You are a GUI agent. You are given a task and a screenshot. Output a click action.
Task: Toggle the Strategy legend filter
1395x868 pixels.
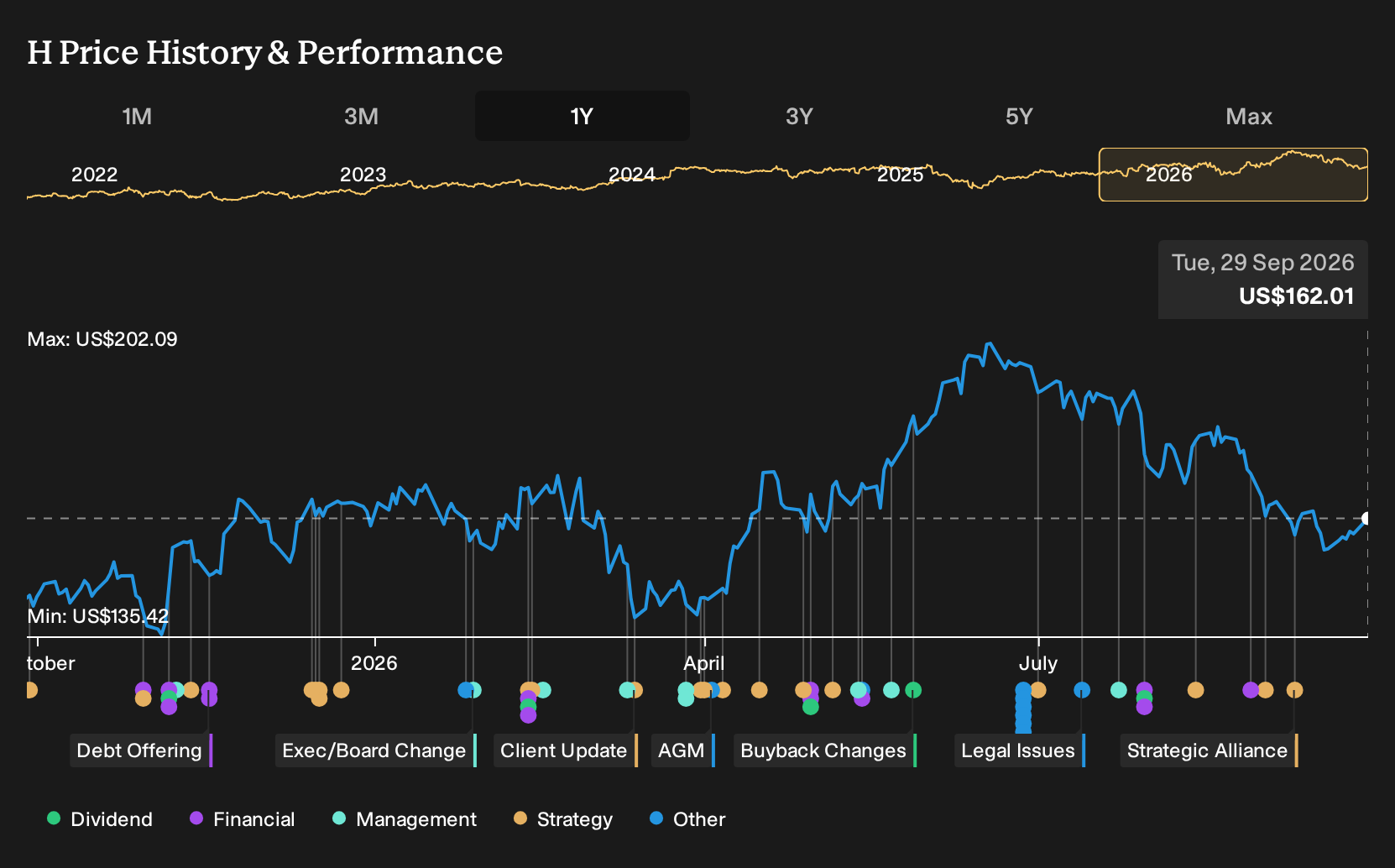[x=562, y=819]
